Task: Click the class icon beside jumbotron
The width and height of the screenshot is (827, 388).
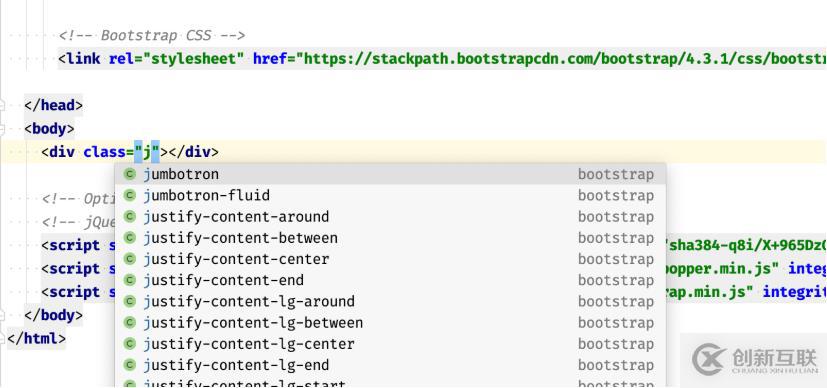Action: pos(130,174)
